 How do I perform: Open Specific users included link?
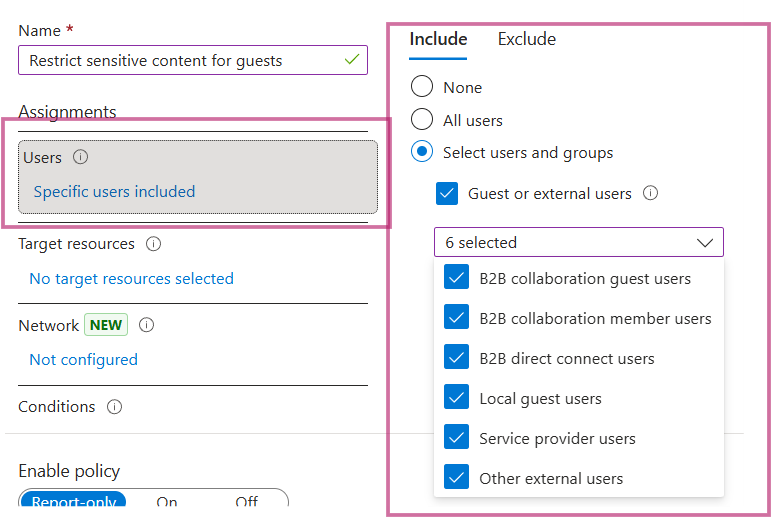[114, 192]
